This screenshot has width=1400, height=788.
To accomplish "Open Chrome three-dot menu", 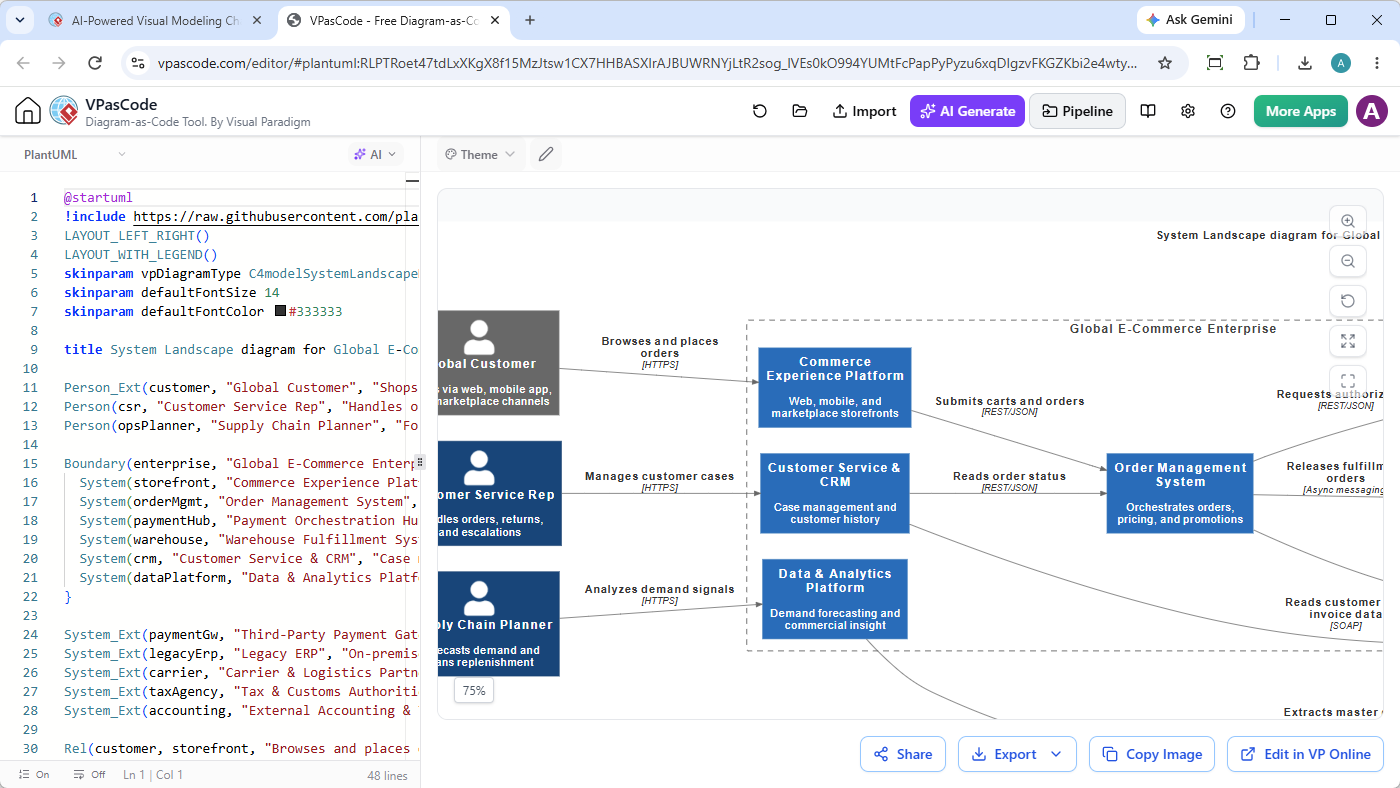I will pyautogui.click(x=1377, y=63).
